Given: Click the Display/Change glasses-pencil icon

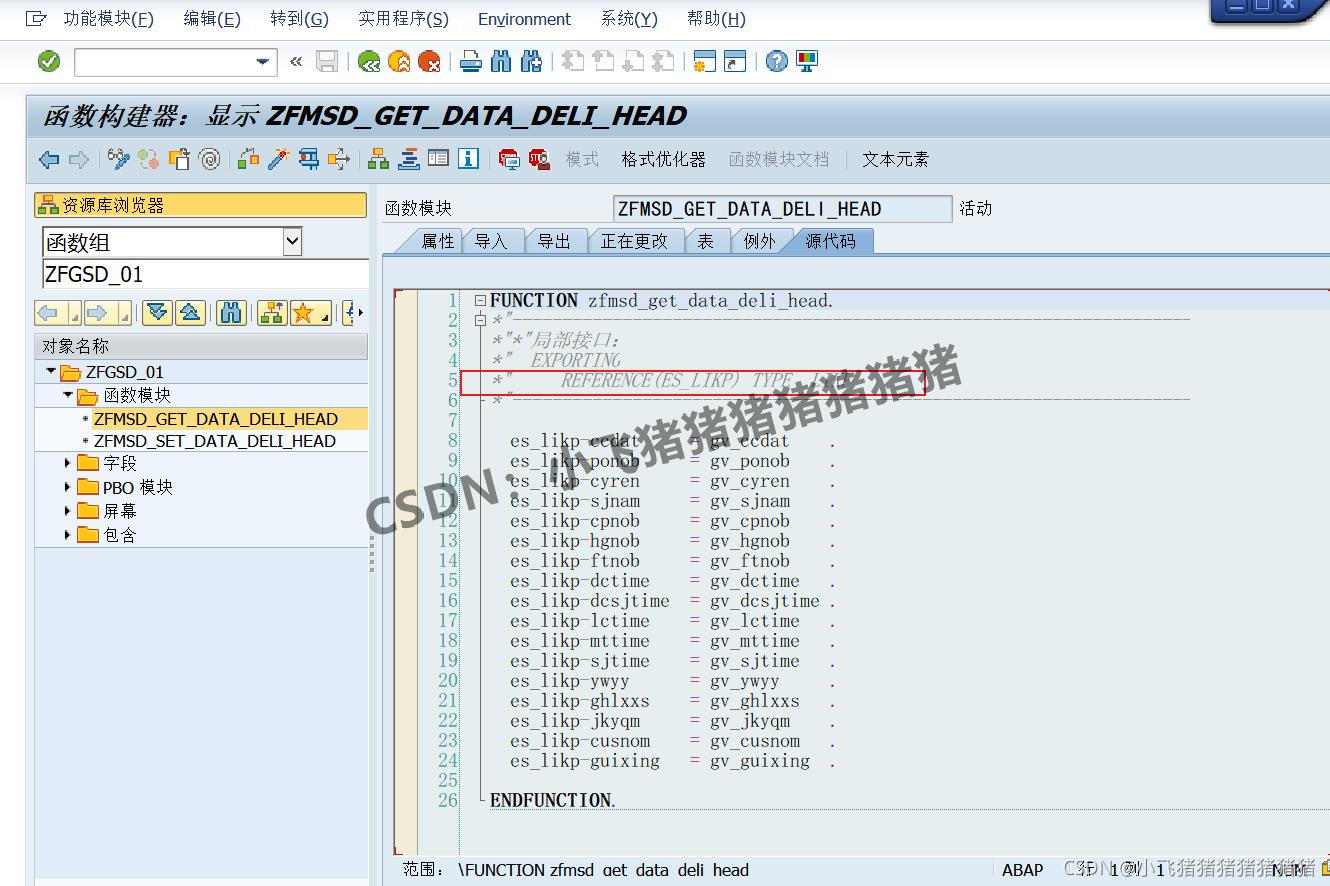Looking at the screenshot, I should [119, 159].
